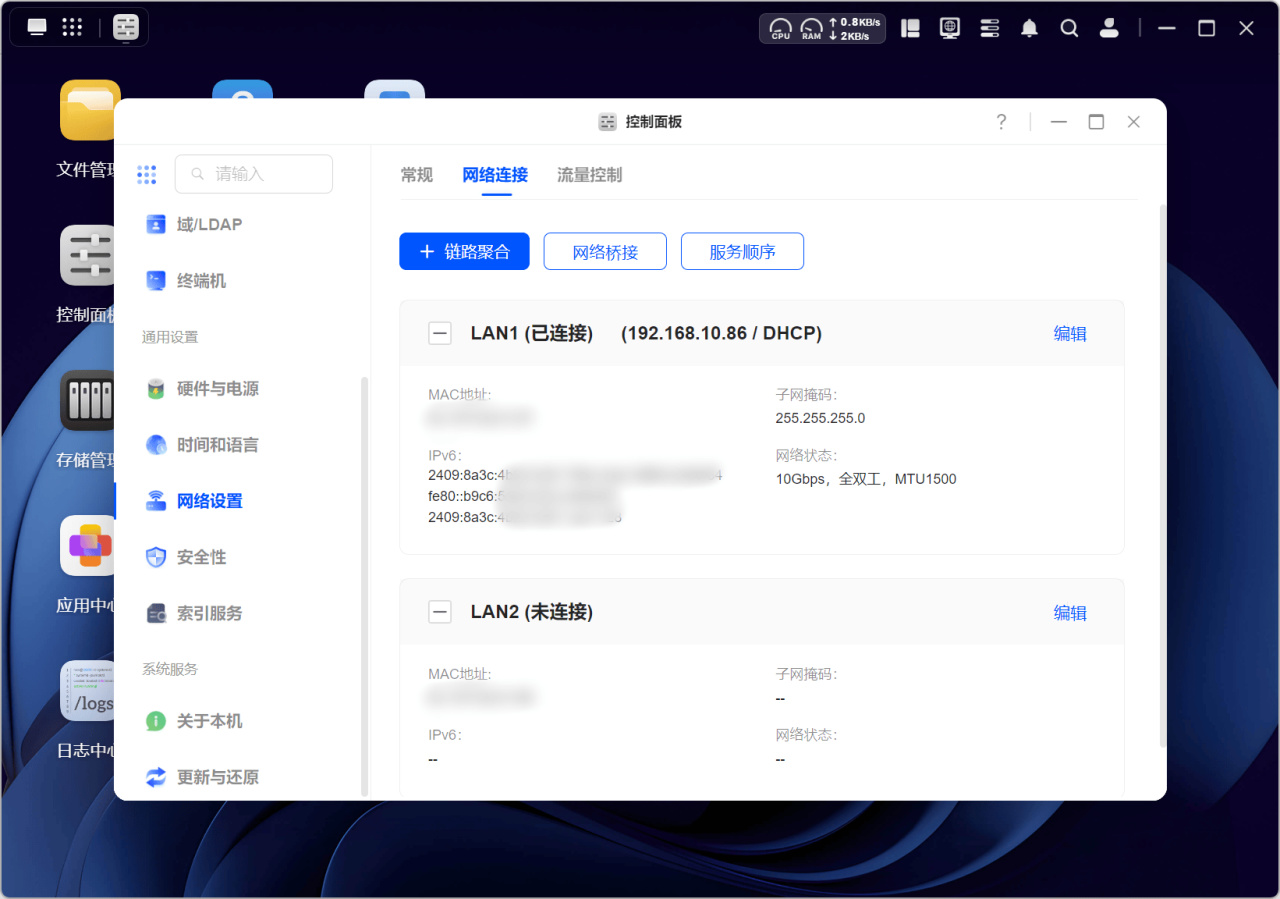
Task: Click the sidebar vertical scrollbar
Action: (x=364, y=585)
